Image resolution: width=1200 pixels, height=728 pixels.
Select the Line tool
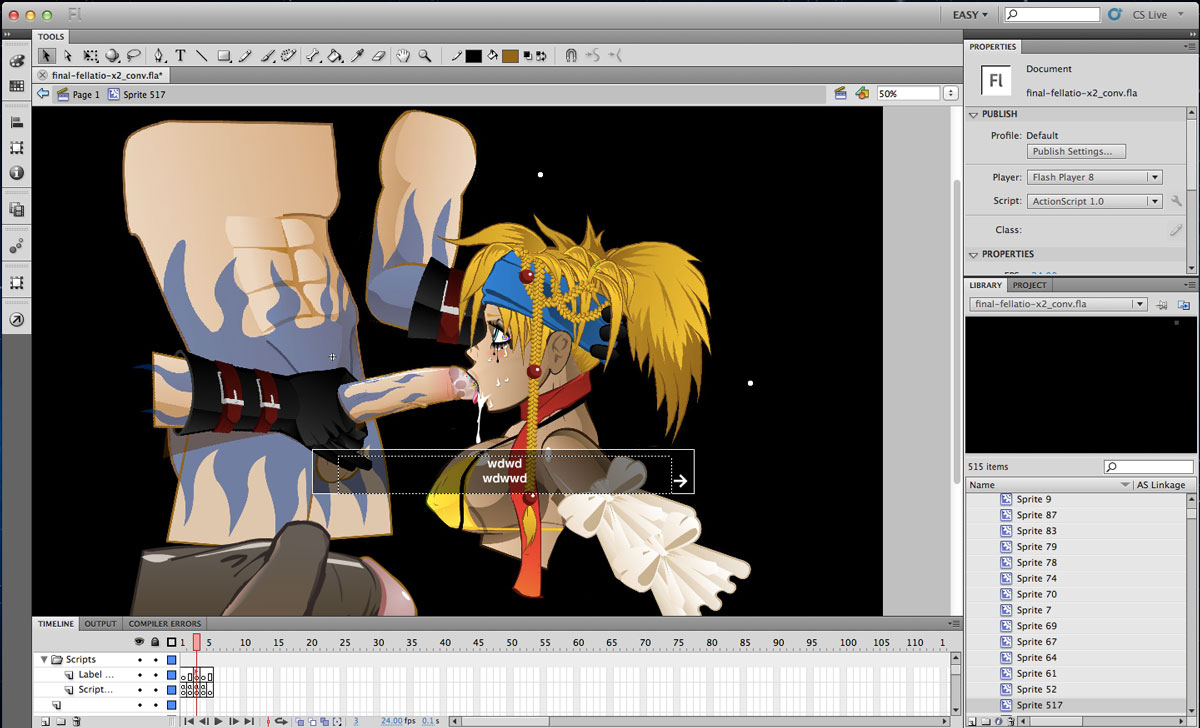point(201,56)
